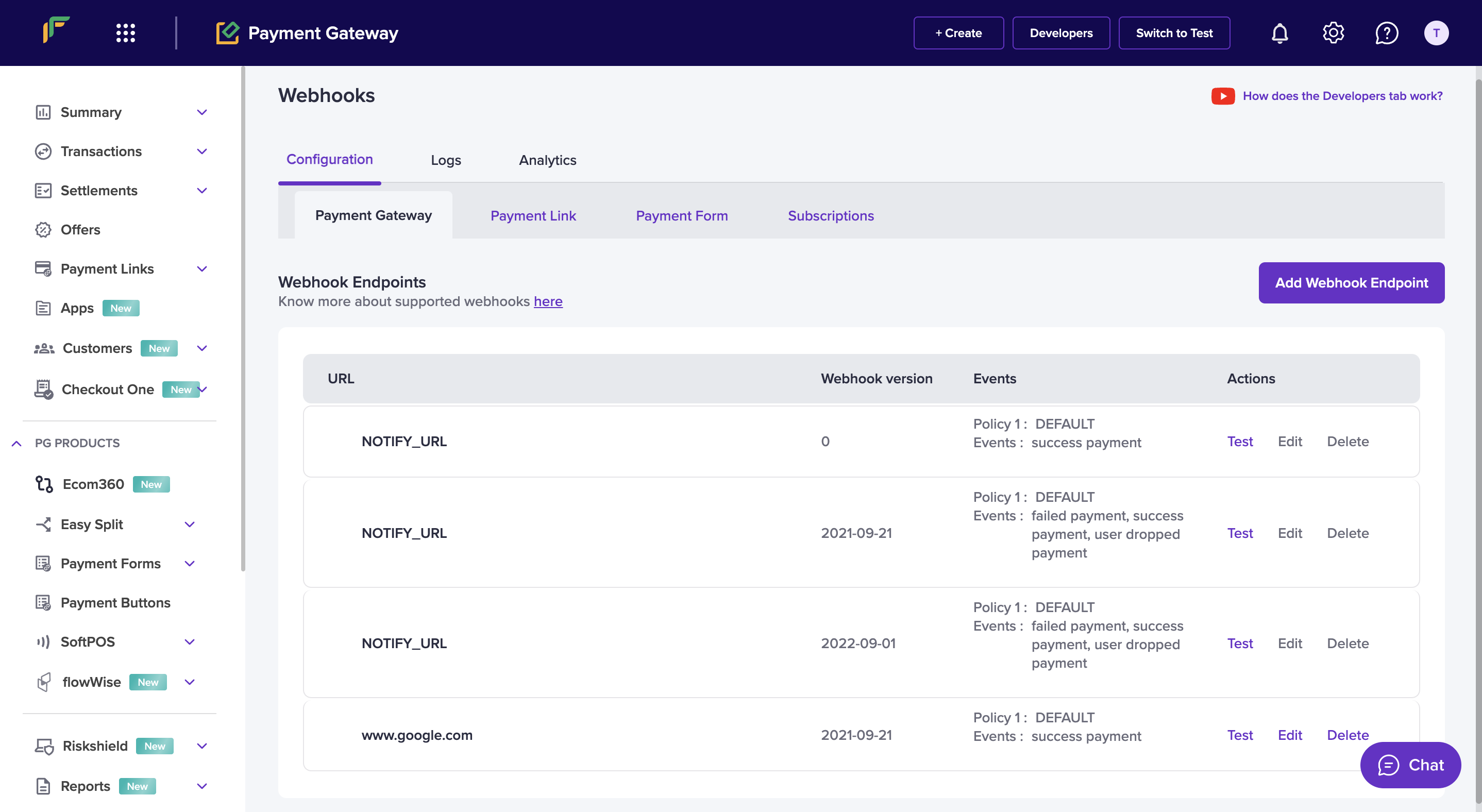Open the settings gear icon
This screenshot has width=1482, height=812.
click(1333, 32)
